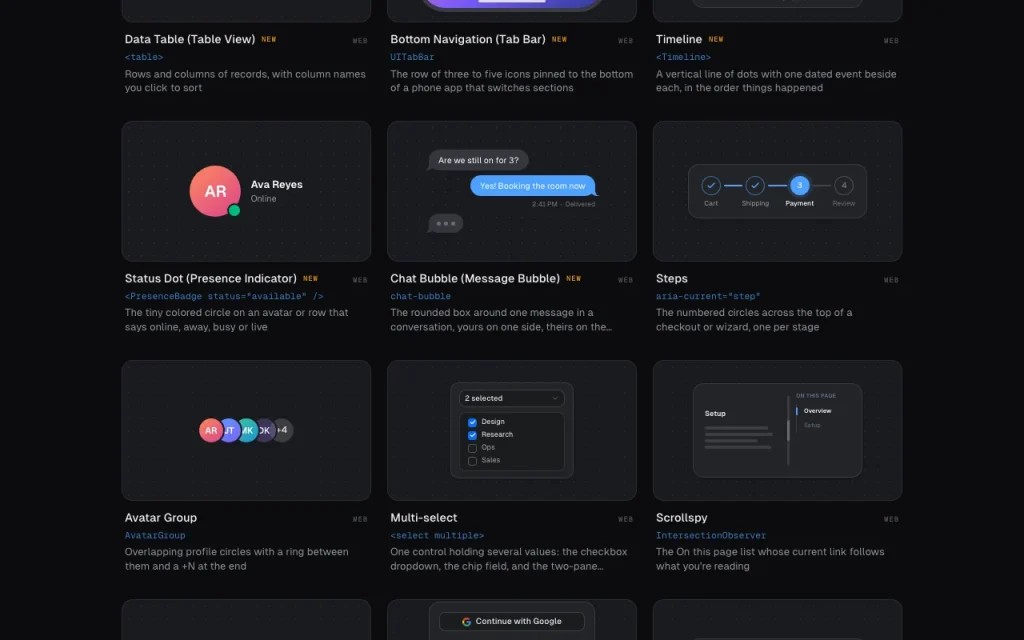Click the NEW badge beside Timeline
The width and height of the screenshot is (1024, 640).
(x=716, y=39)
